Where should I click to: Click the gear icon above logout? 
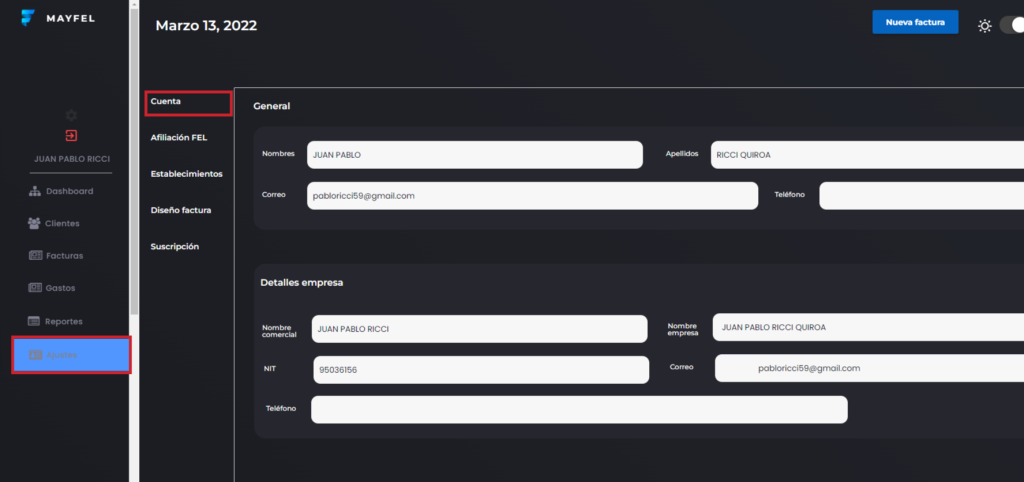[71, 116]
